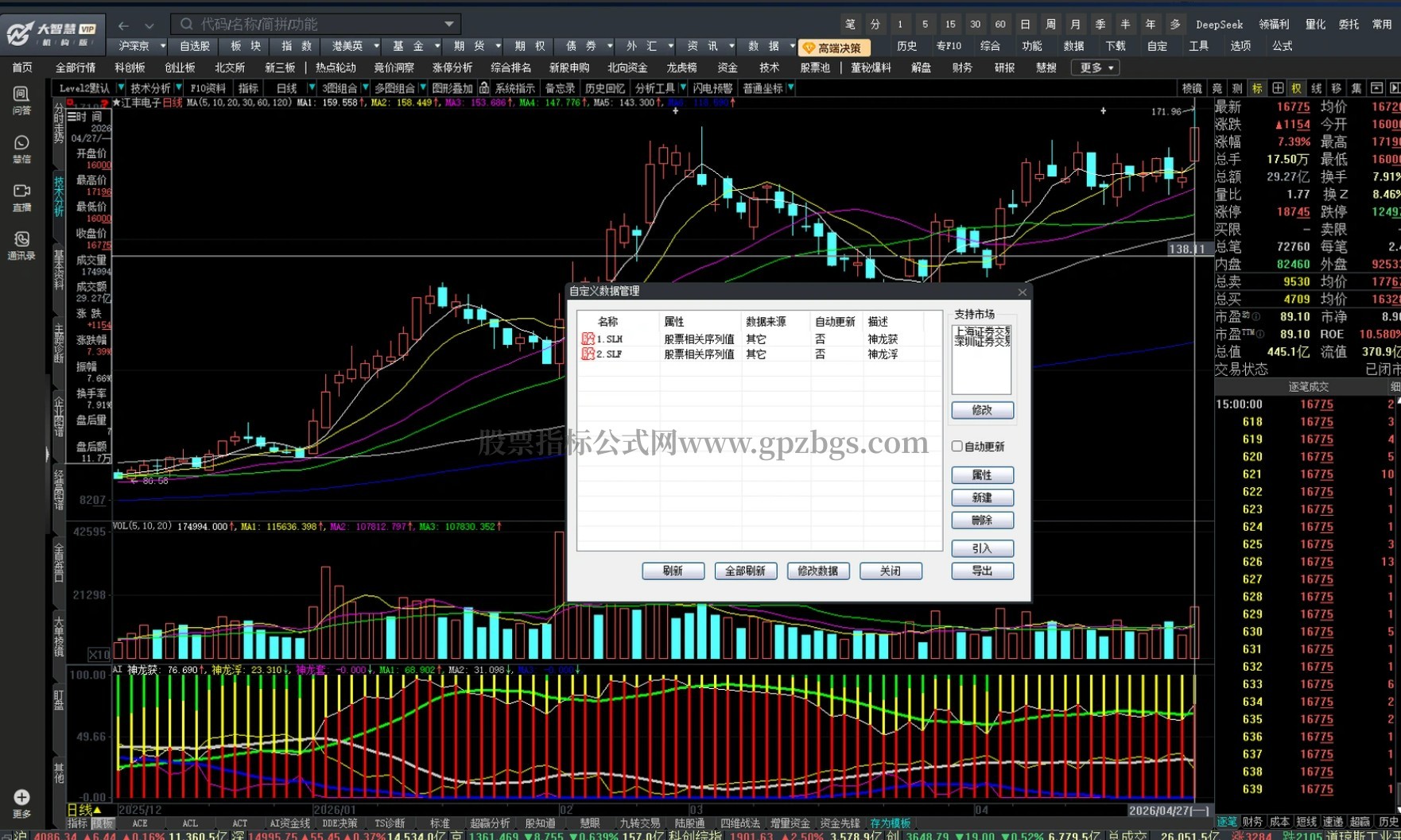Open the 问答 Q&A sidebar icon
Screen dimensions: 1401x840
pos(21,100)
